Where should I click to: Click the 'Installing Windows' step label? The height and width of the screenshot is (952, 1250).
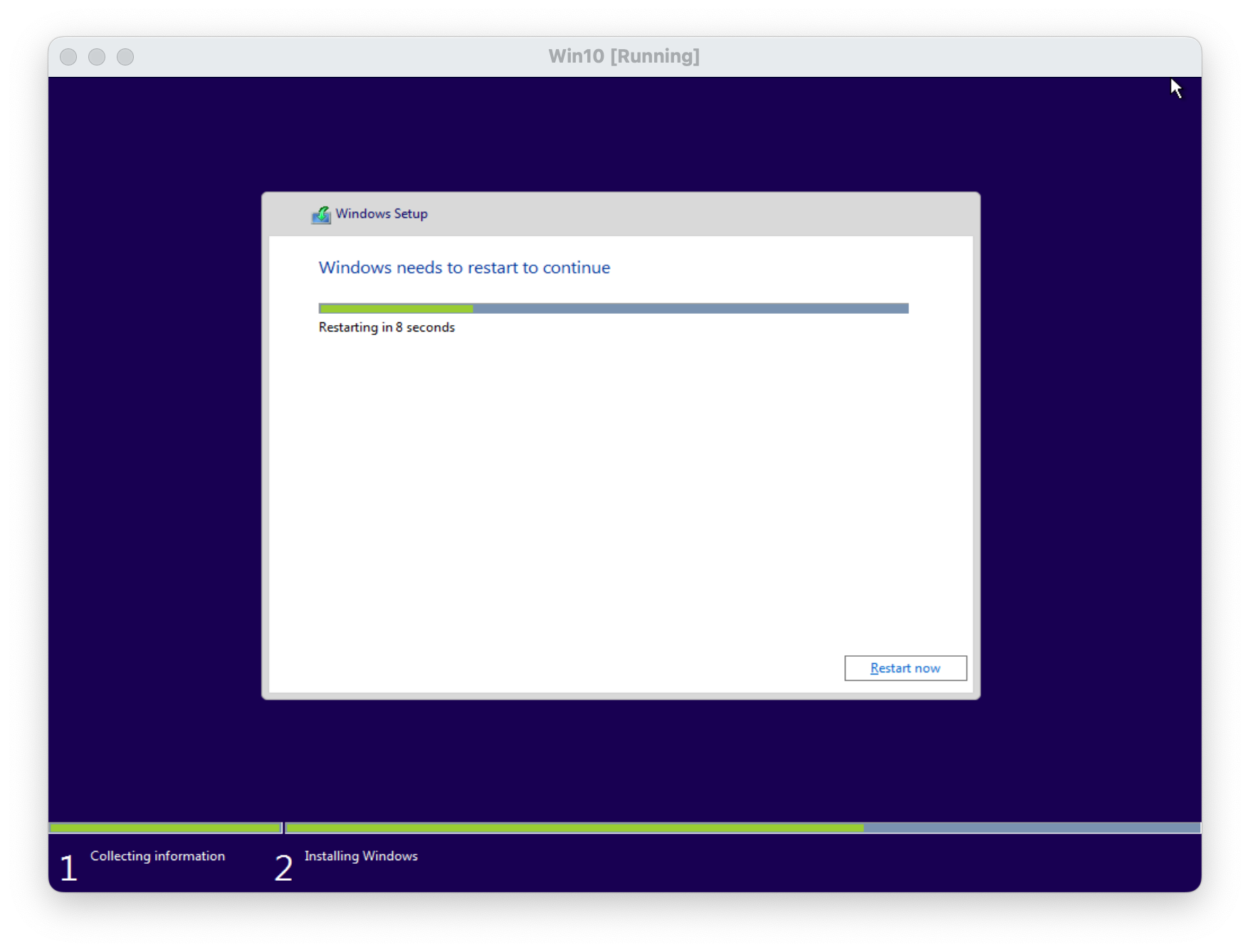(361, 856)
